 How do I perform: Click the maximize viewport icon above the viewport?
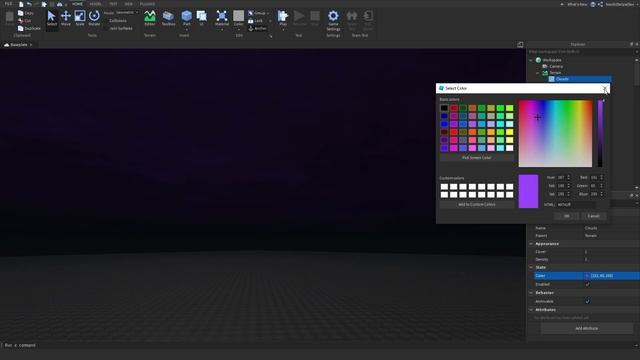click(x=520, y=44)
